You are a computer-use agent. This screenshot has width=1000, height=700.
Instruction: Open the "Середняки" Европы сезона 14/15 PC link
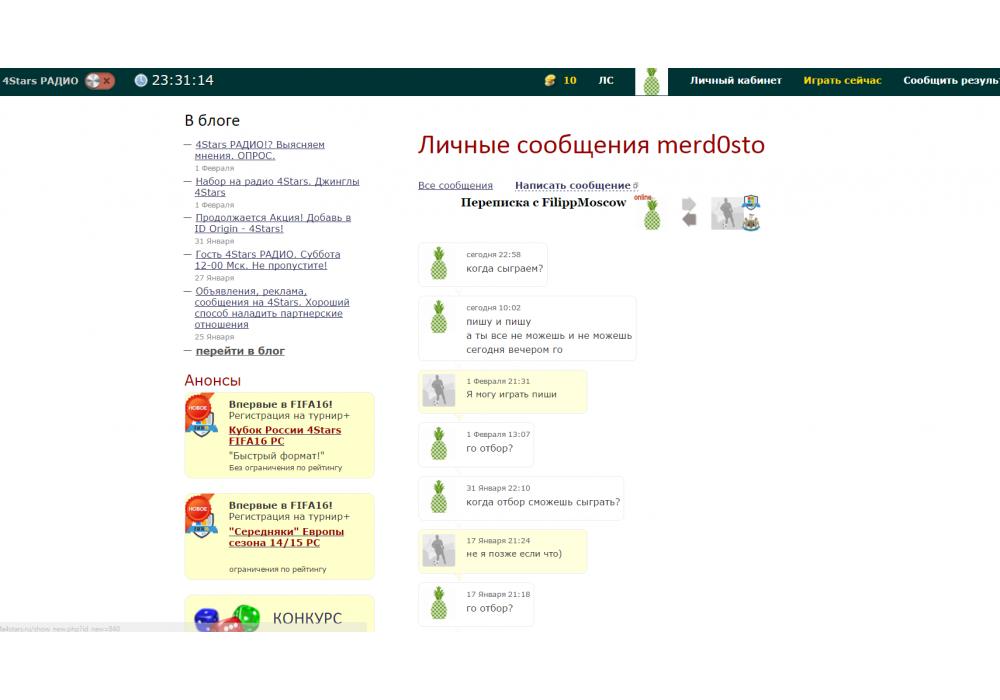click(286, 537)
